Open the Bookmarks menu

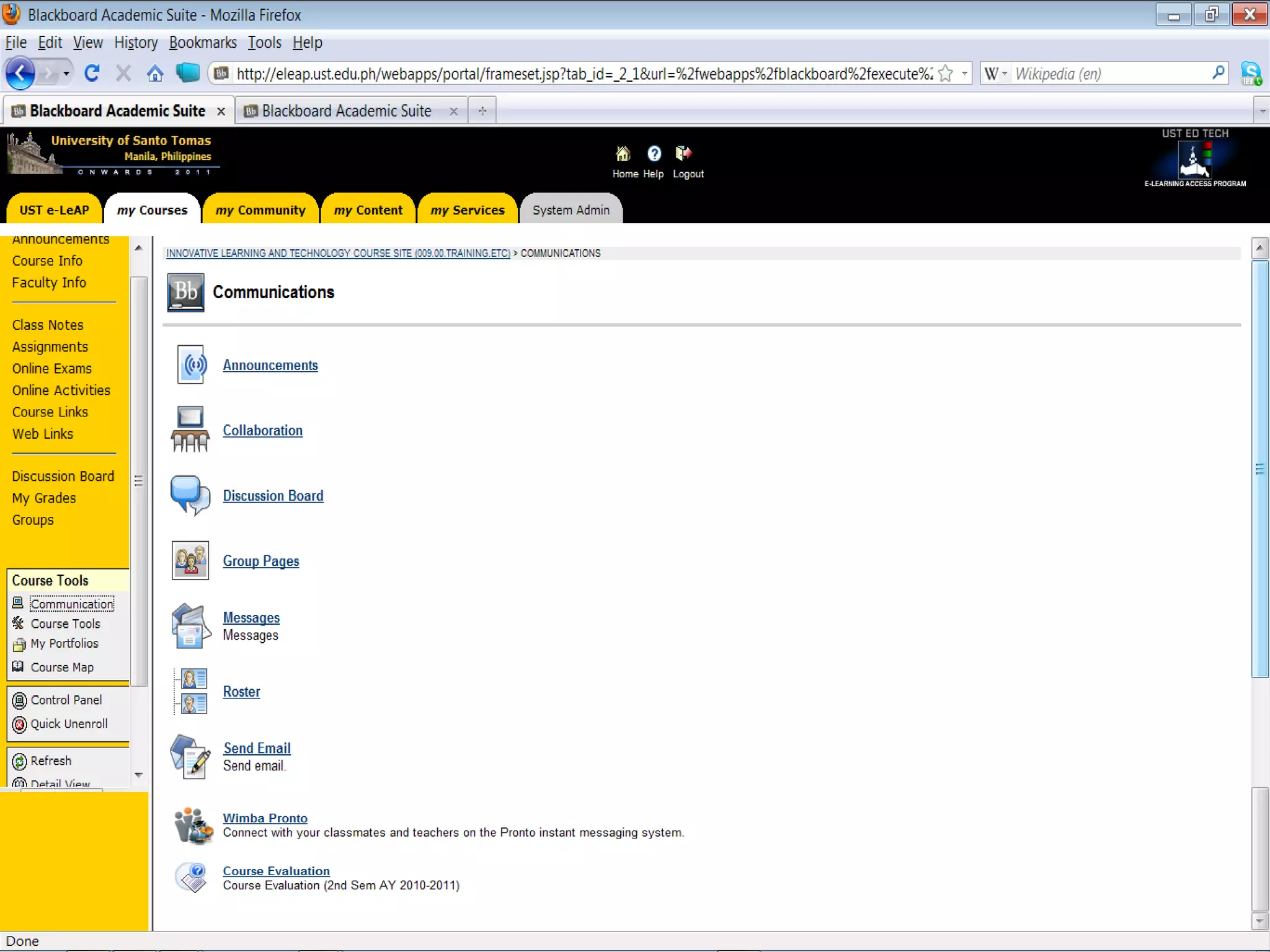point(203,43)
